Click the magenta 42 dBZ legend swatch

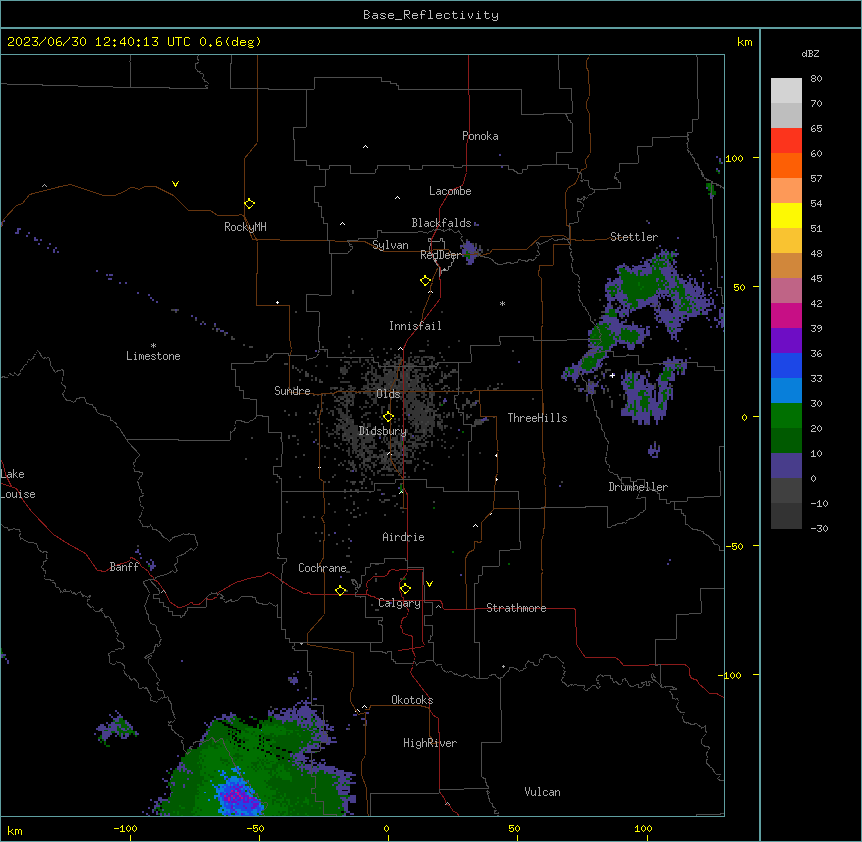pyautogui.click(x=786, y=315)
